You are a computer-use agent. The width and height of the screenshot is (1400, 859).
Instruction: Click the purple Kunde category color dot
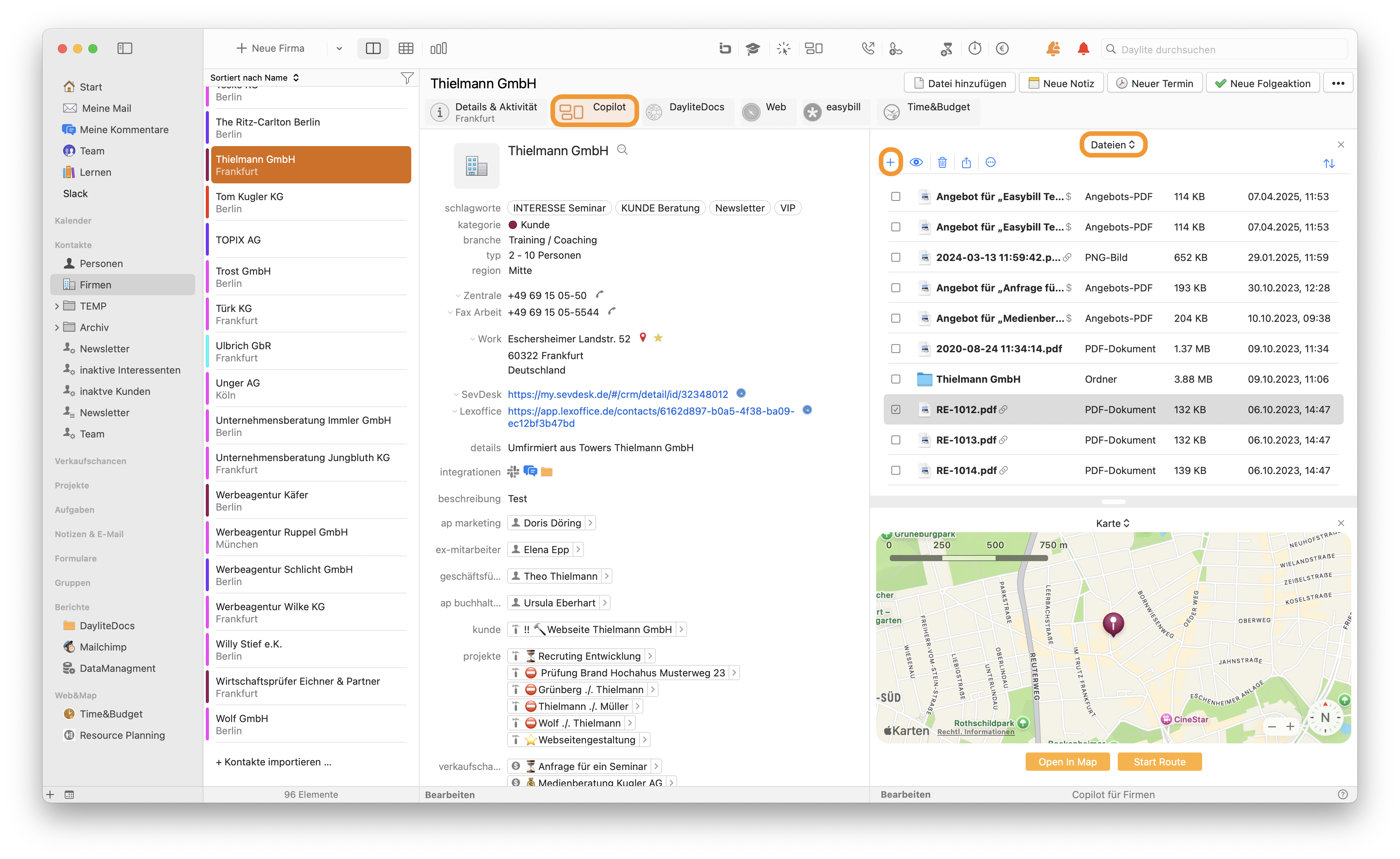tap(512, 225)
